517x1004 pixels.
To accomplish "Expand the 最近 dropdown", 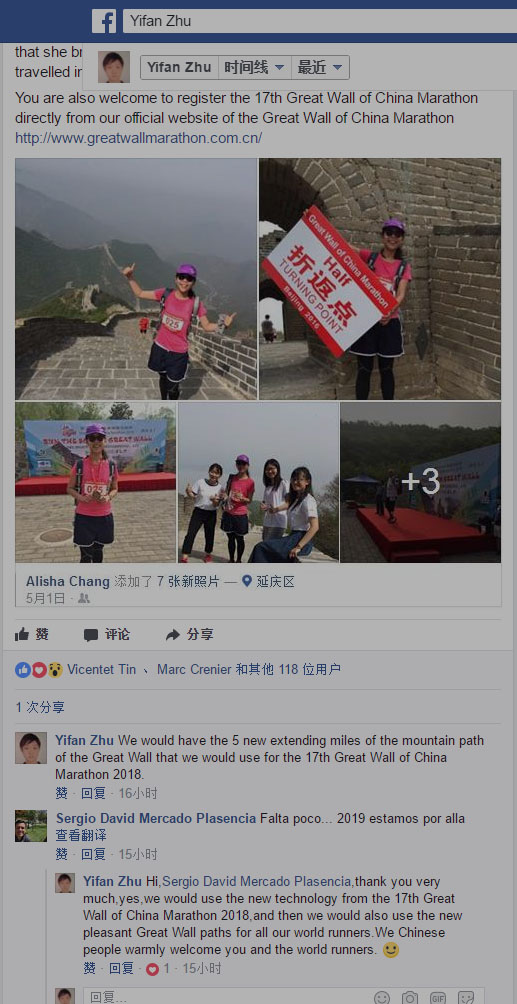I will click(x=320, y=67).
